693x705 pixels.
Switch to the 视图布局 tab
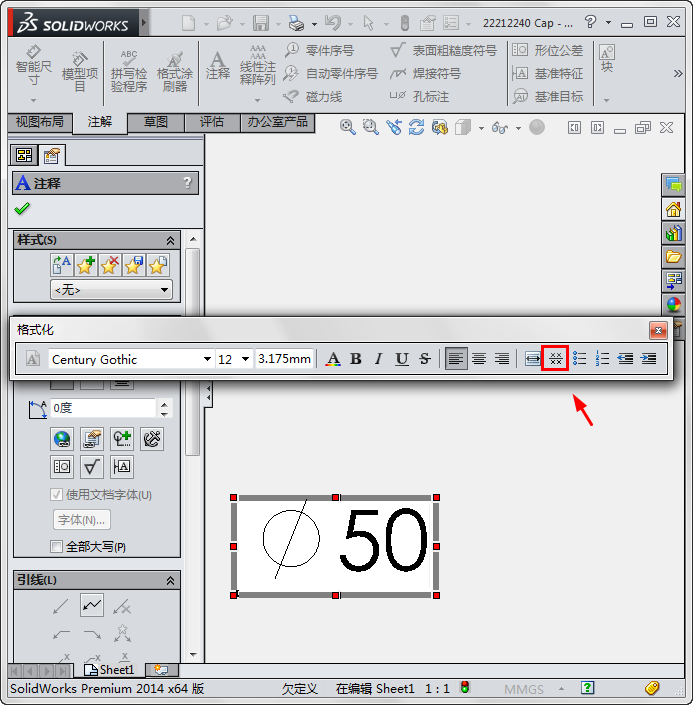click(x=40, y=122)
